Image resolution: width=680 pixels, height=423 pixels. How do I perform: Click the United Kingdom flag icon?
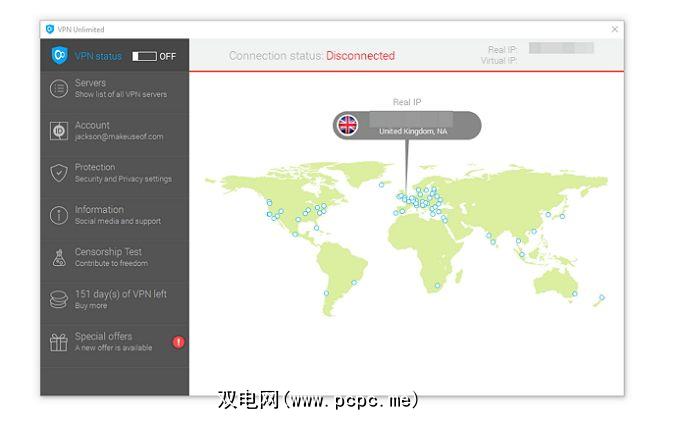pyautogui.click(x=348, y=125)
